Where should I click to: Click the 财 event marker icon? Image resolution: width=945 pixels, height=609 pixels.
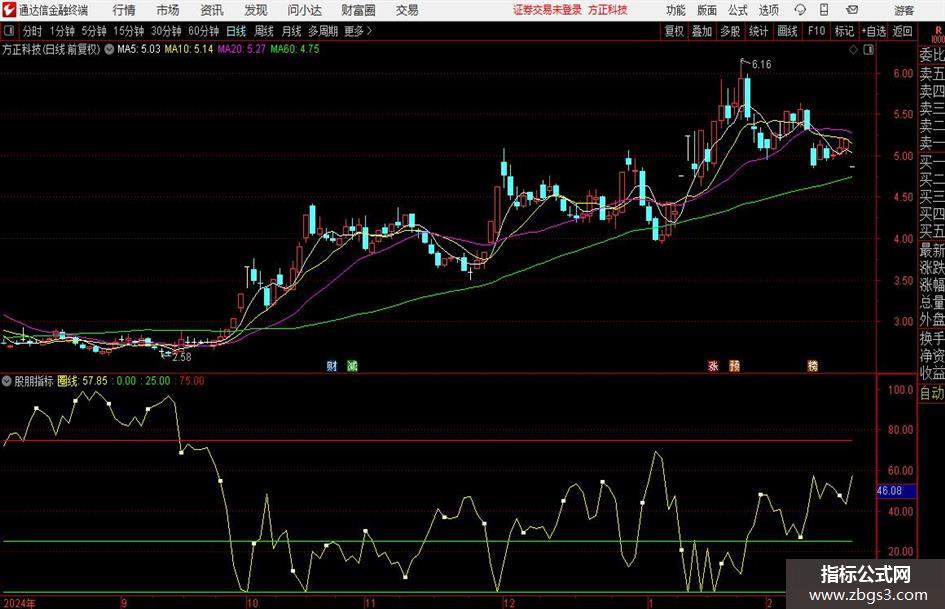click(331, 366)
